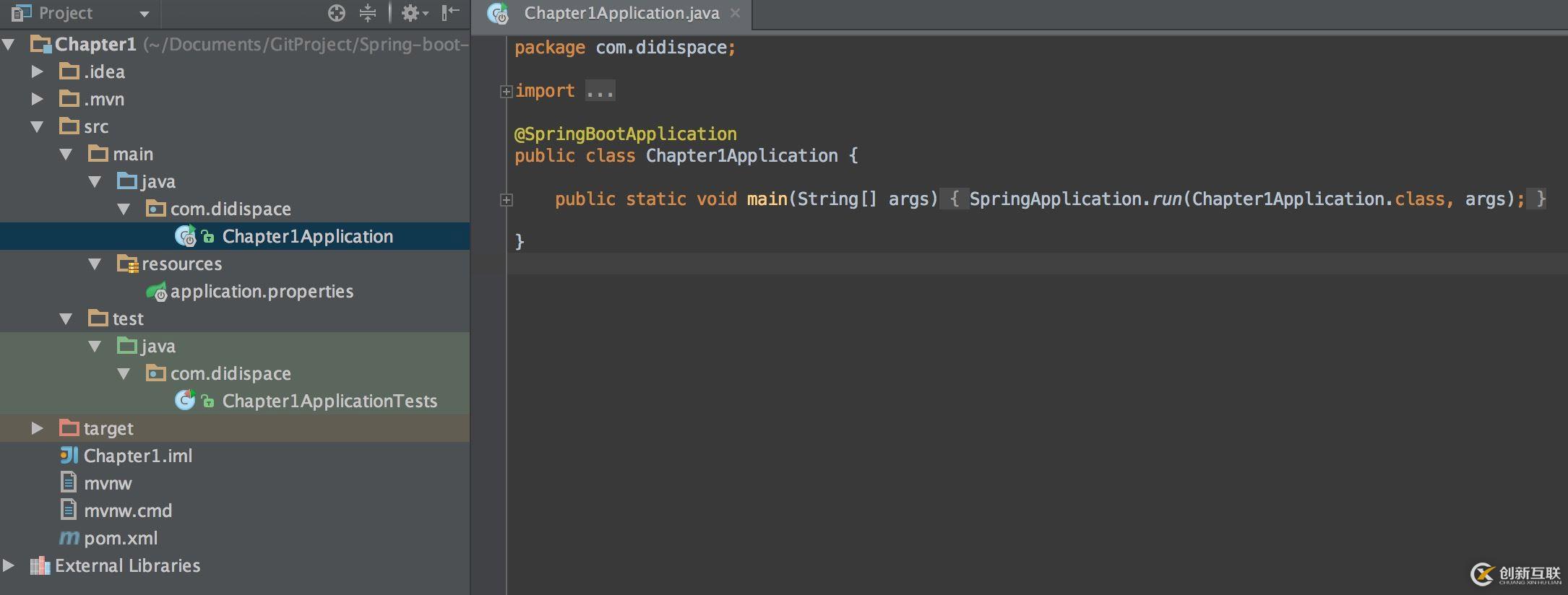
Task: Place cursor on the empty highlighted editor line
Action: pyautogui.click(x=1037, y=264)
